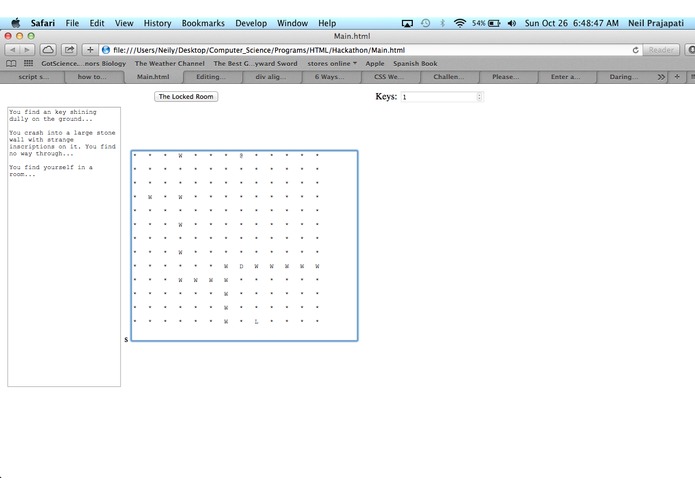
Task: Switch to the Main.html tab
Action: tap(153, 77)
